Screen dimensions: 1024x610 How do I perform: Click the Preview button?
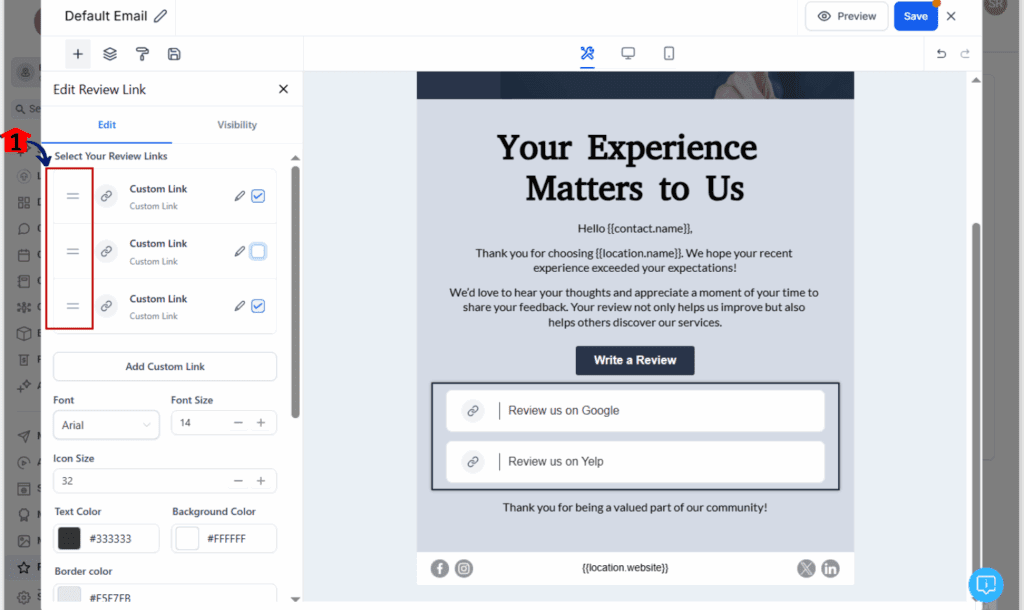point(847,16)
